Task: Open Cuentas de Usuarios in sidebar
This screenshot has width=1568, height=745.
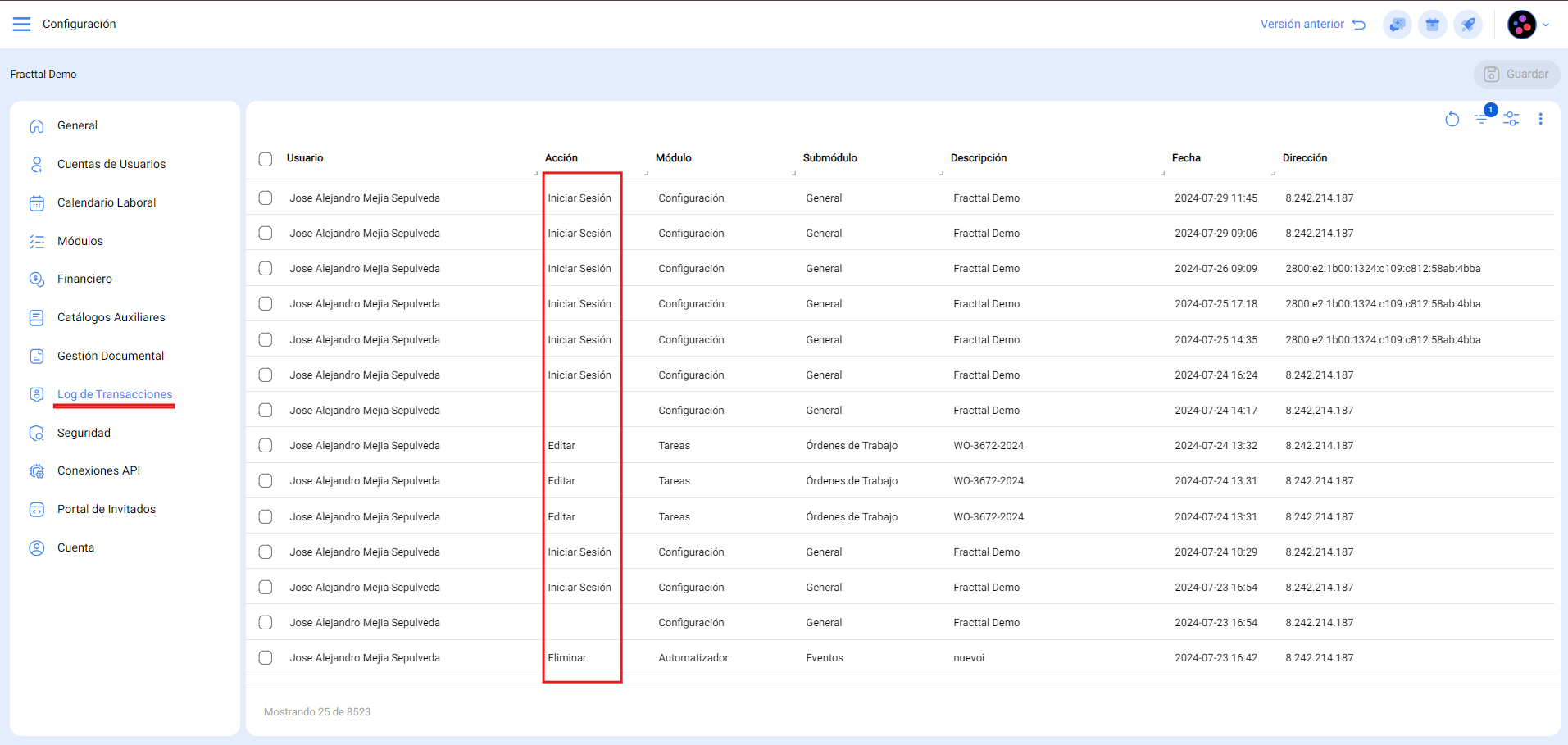Action: tap(111, 164)
